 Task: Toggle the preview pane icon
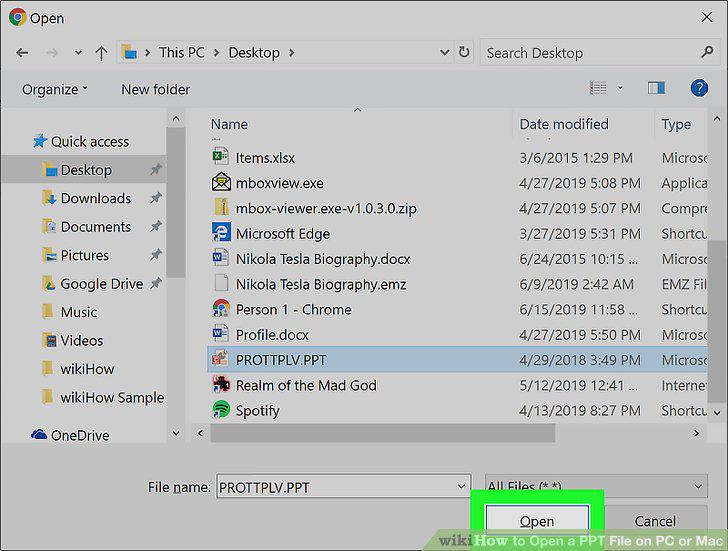[656, 88]
